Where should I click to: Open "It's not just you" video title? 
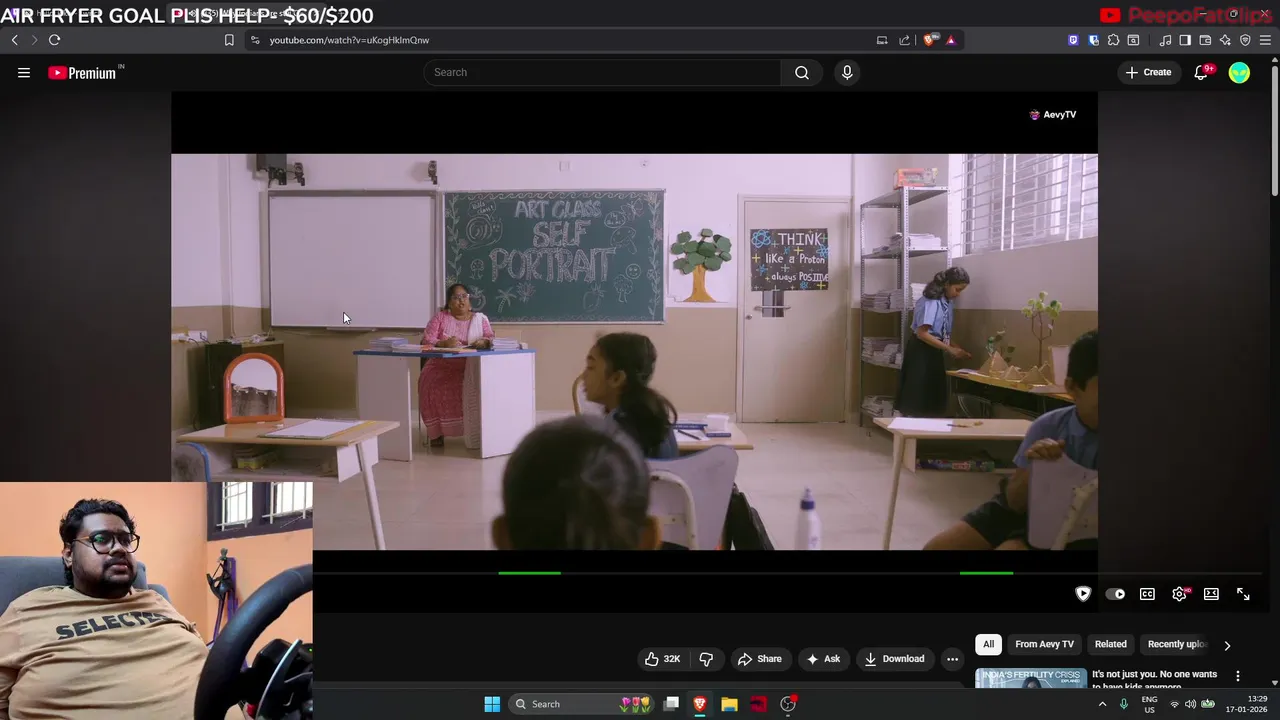pos(1154,679)
